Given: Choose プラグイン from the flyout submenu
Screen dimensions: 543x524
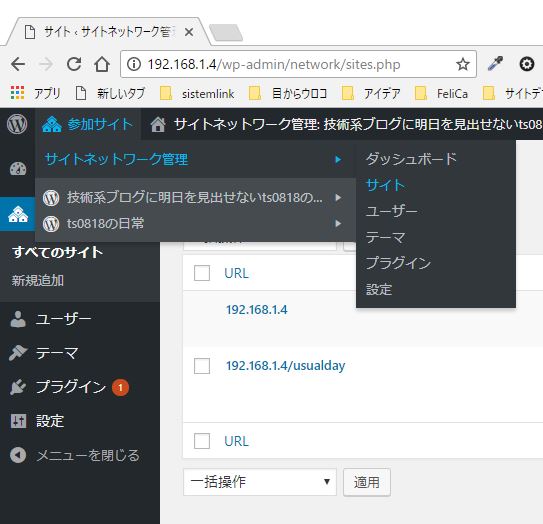Looking at the screenshot, I should tap(398, 263).
